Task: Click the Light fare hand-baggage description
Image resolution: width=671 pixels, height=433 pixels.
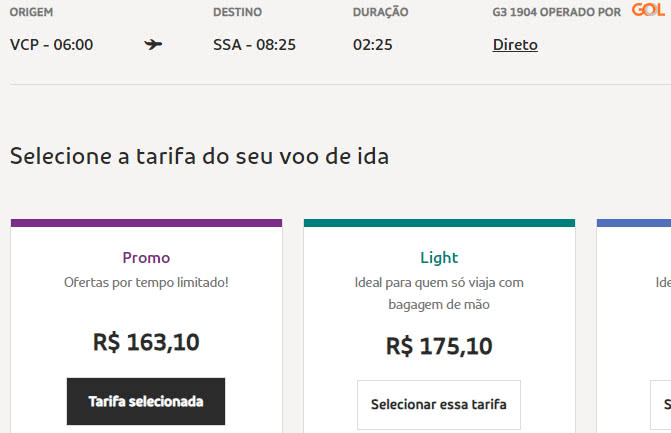Action: point(439,293)
